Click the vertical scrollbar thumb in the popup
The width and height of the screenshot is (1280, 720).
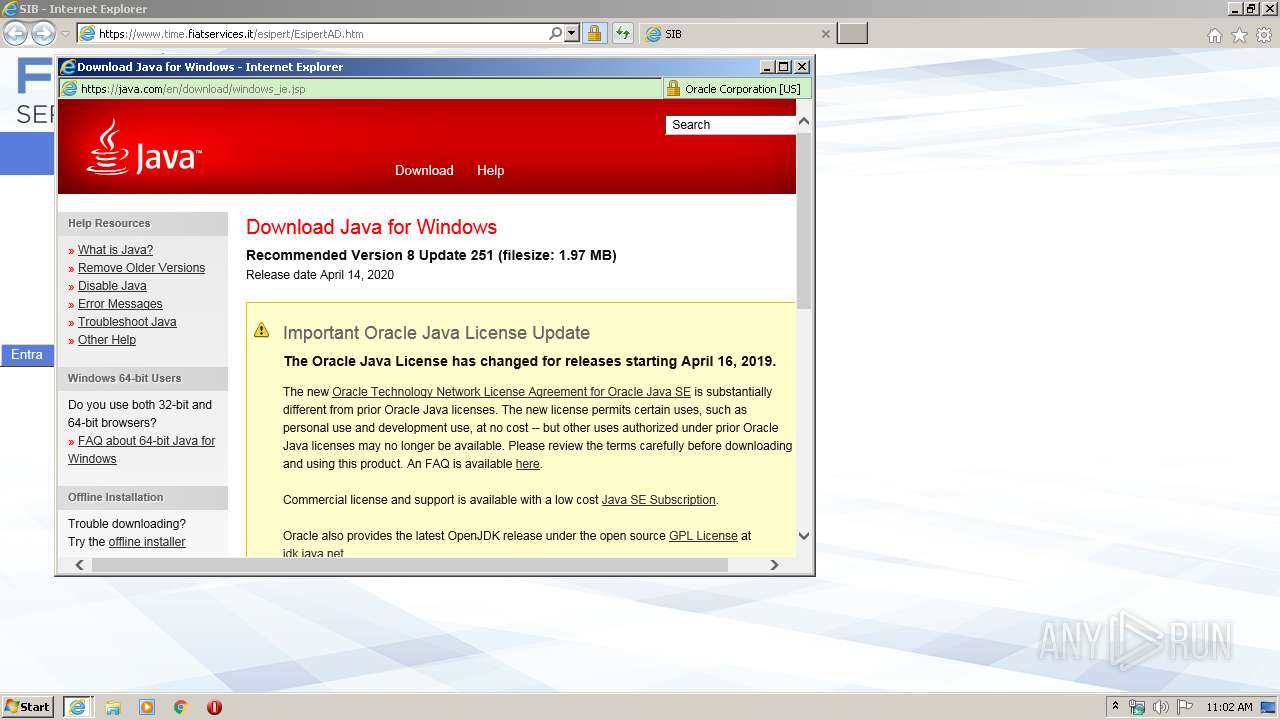[x=803, y=219]
